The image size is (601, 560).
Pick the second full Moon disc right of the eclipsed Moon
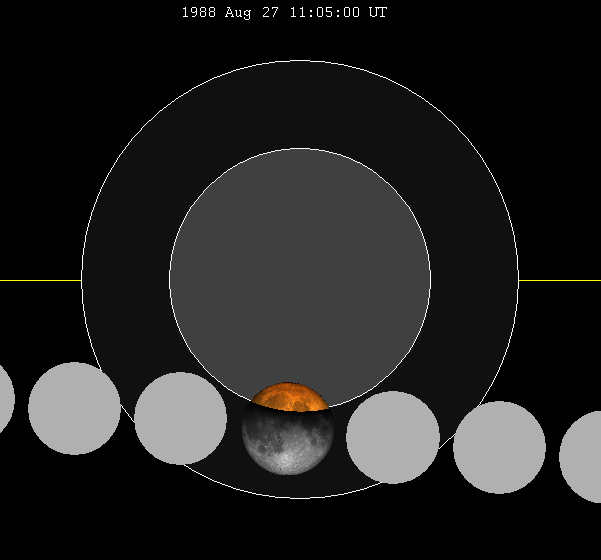499,447
